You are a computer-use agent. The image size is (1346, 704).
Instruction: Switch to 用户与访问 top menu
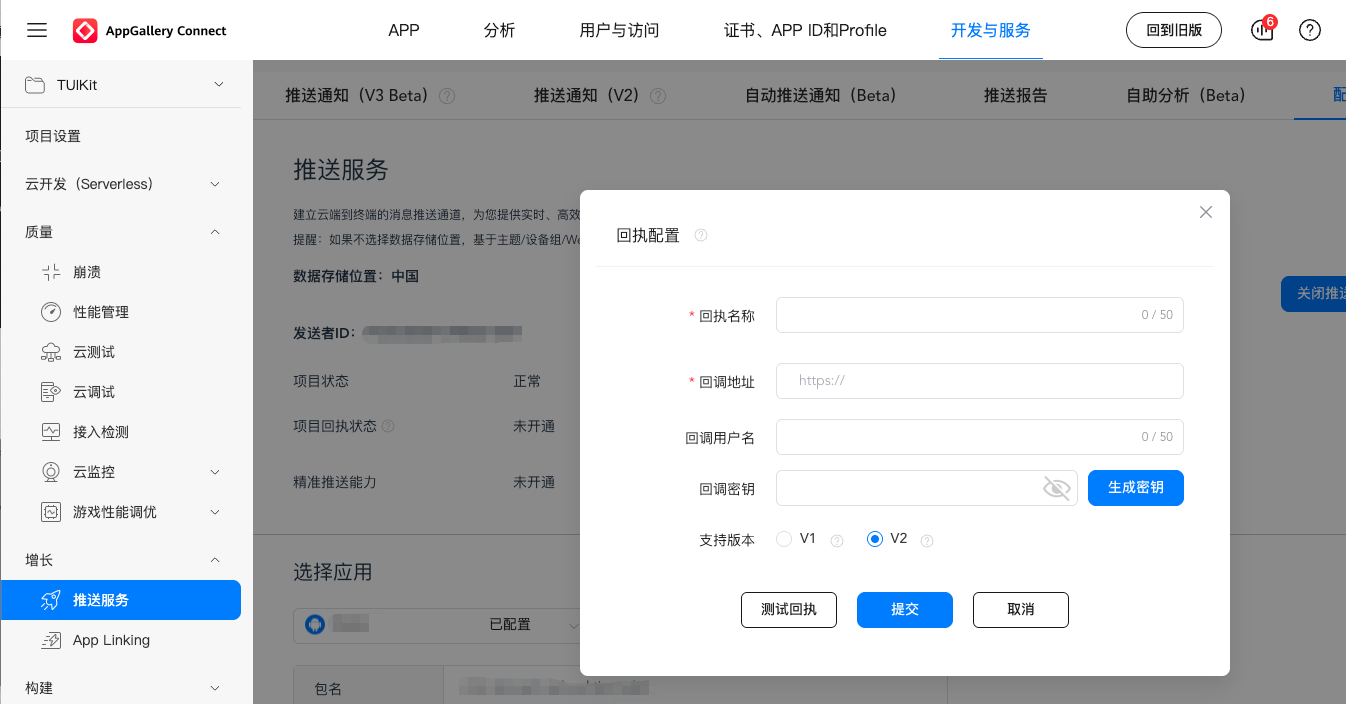tap(619, 30)
